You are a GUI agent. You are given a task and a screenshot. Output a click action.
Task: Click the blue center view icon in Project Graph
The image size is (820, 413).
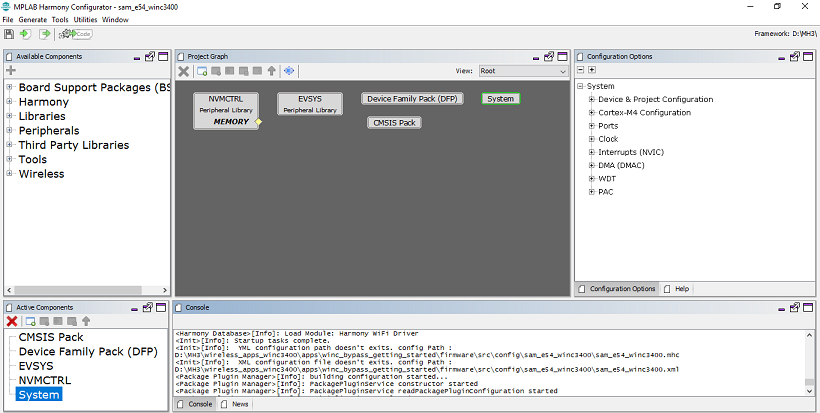coord(289,71)
